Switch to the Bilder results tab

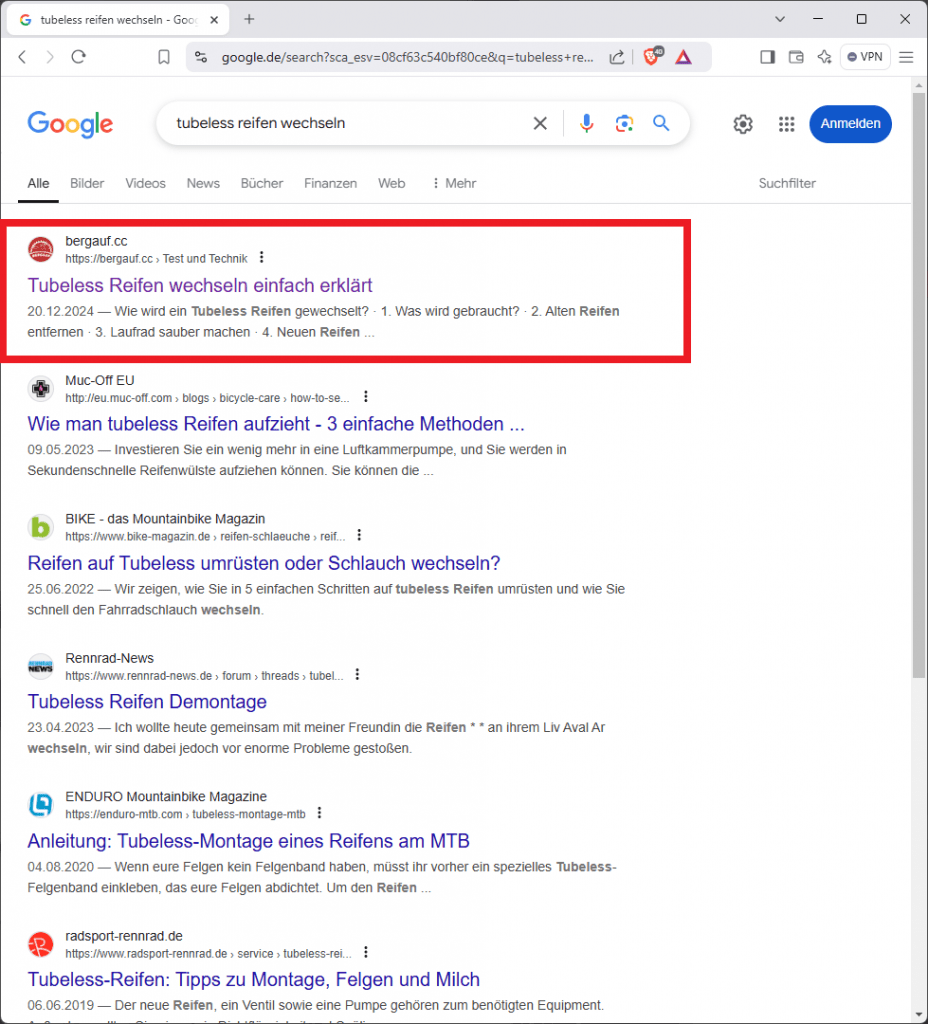coord(87,183)
